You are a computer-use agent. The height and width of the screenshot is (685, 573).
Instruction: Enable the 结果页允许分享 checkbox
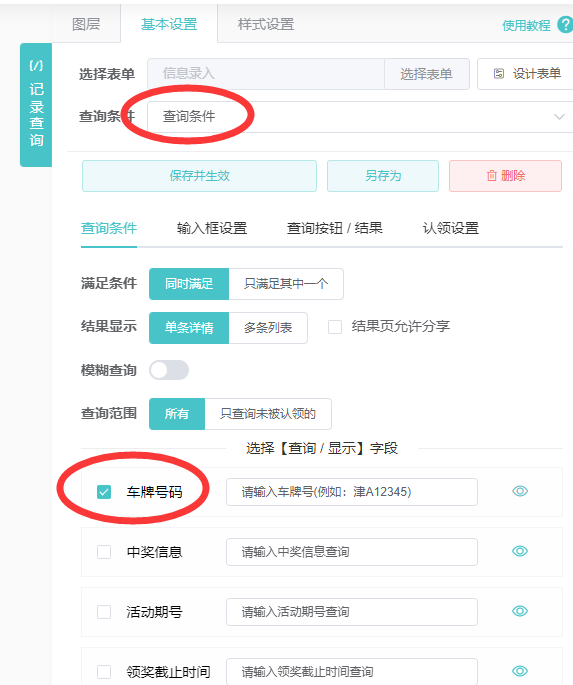[335, 327]
